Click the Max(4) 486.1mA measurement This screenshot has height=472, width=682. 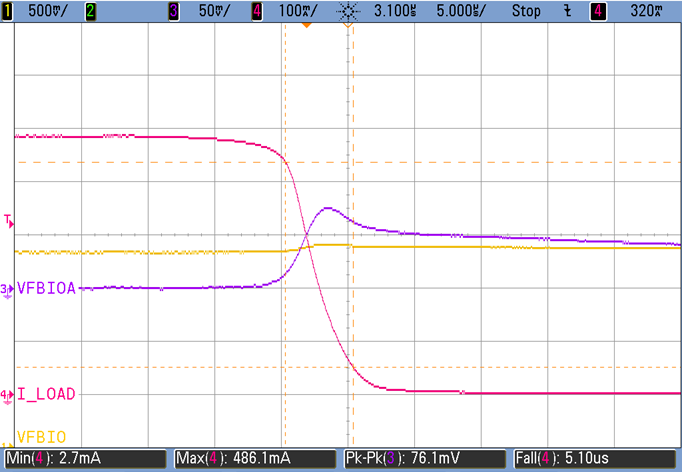[x=255, y=458]
